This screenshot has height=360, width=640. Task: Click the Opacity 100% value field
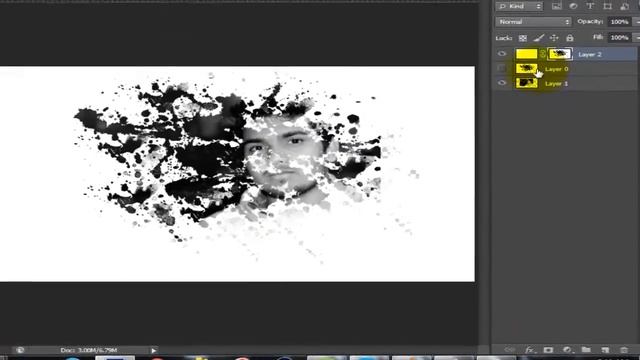619,22
